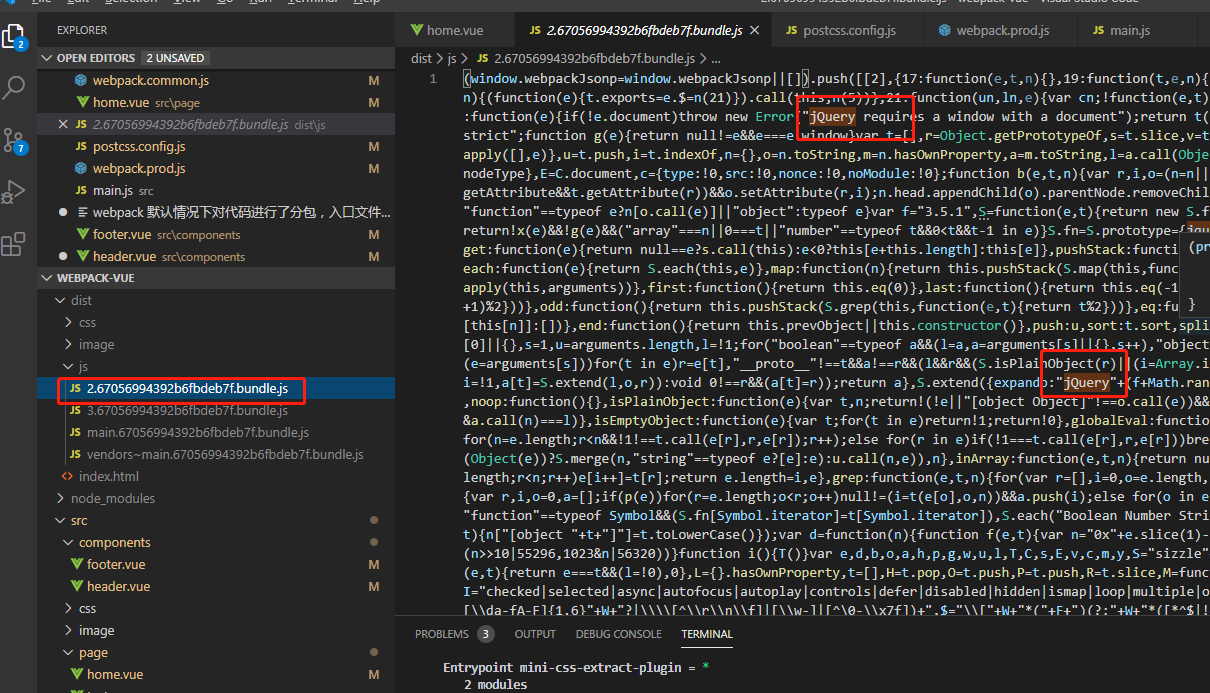
Task: Click line number 1 in the editor gutter
Action: [x=434, y=78]
